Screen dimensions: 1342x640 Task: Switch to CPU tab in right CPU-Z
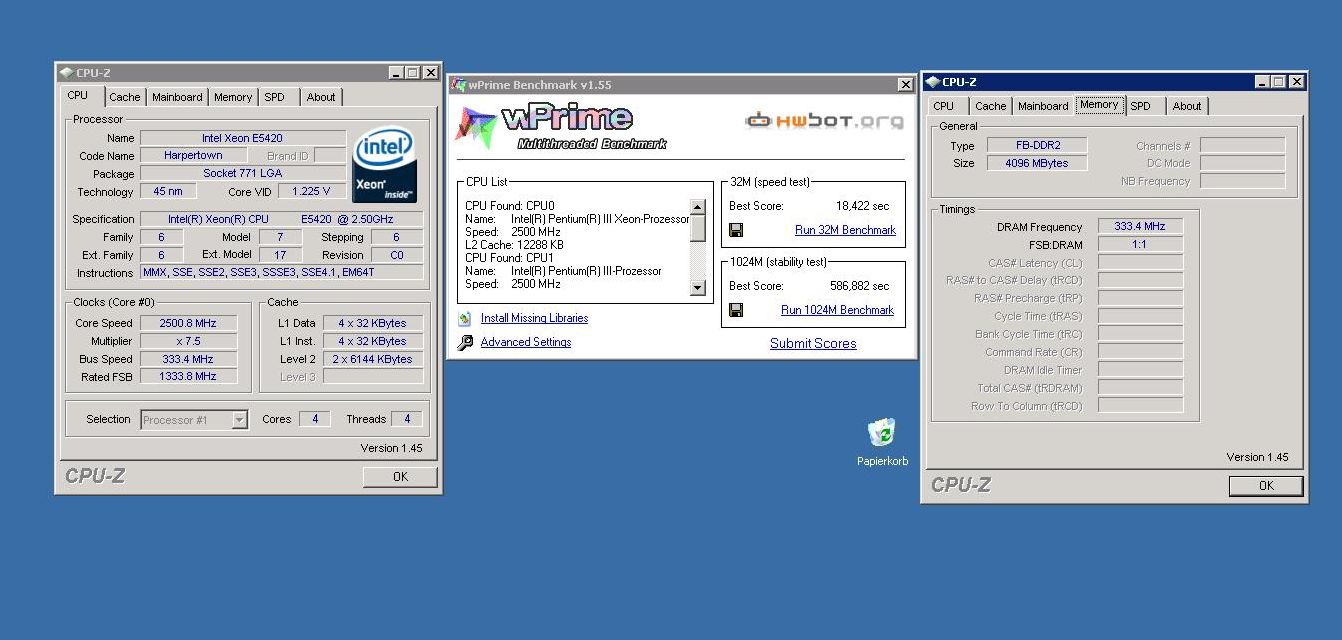point(944,106)
